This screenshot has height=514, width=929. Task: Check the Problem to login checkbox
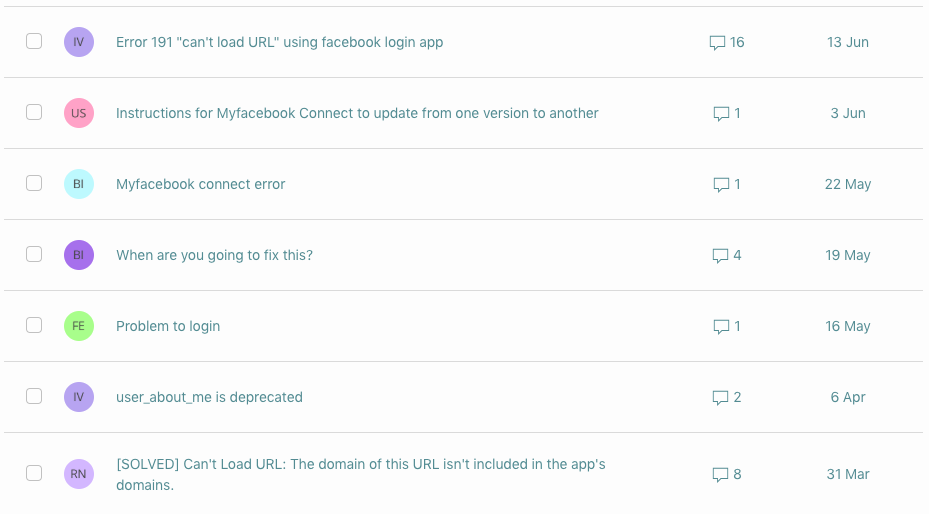[34, 325]
